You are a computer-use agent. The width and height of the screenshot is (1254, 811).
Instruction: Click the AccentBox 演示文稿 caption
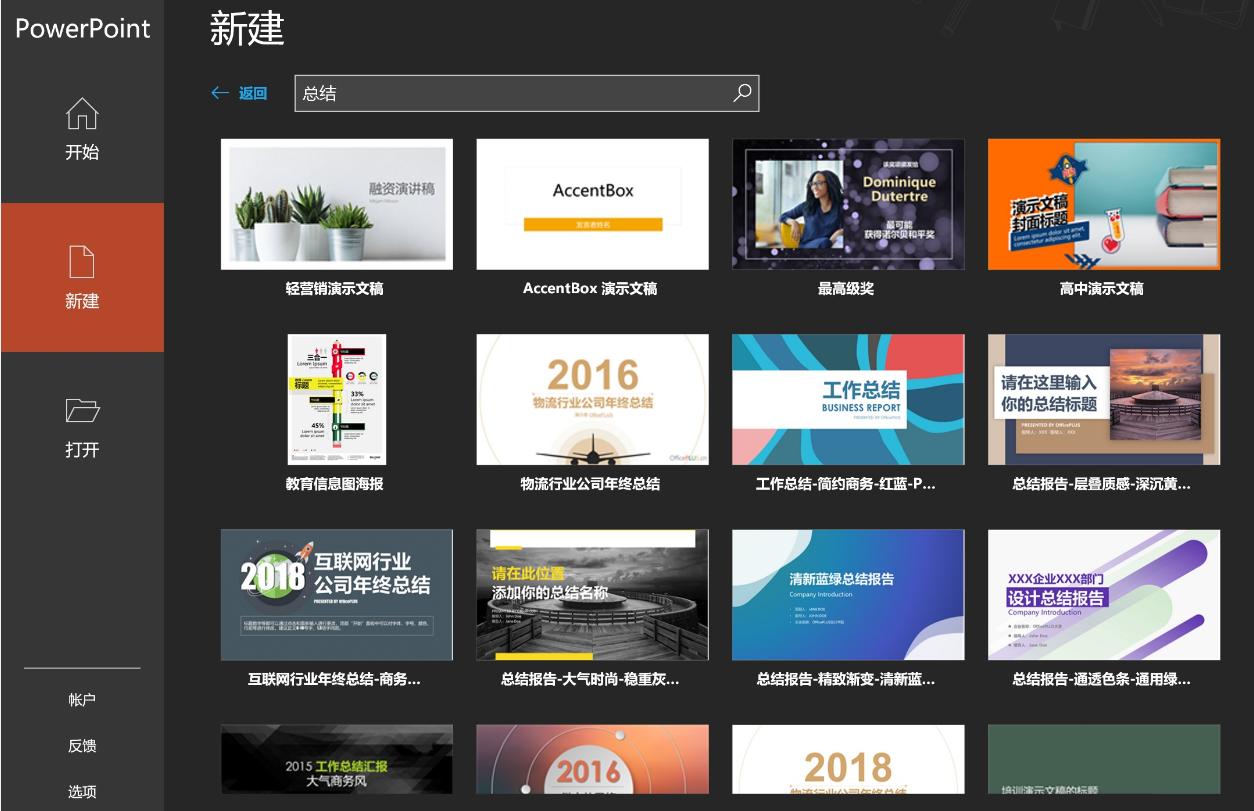590,288
